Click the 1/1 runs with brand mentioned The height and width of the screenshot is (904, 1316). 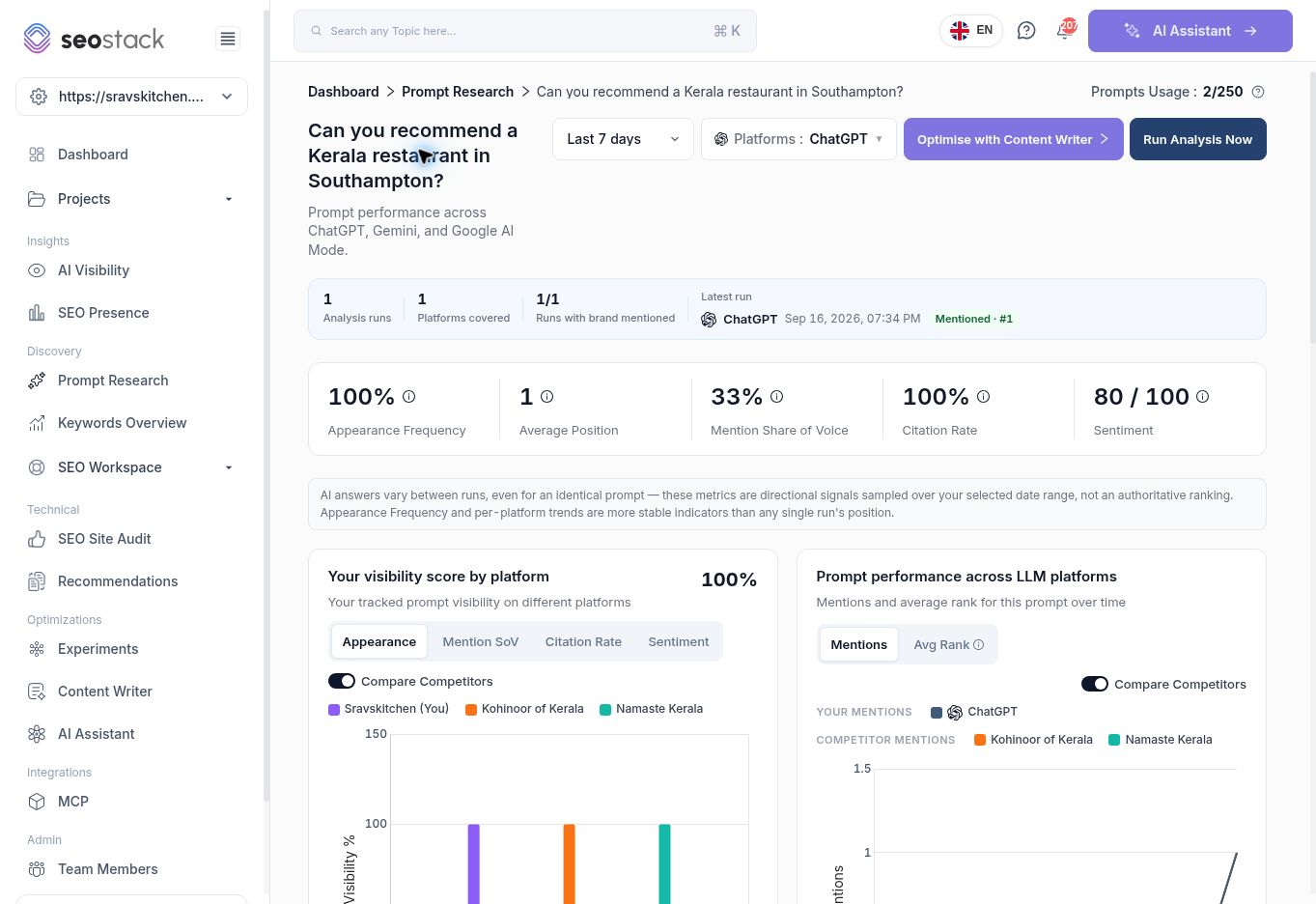547,299
